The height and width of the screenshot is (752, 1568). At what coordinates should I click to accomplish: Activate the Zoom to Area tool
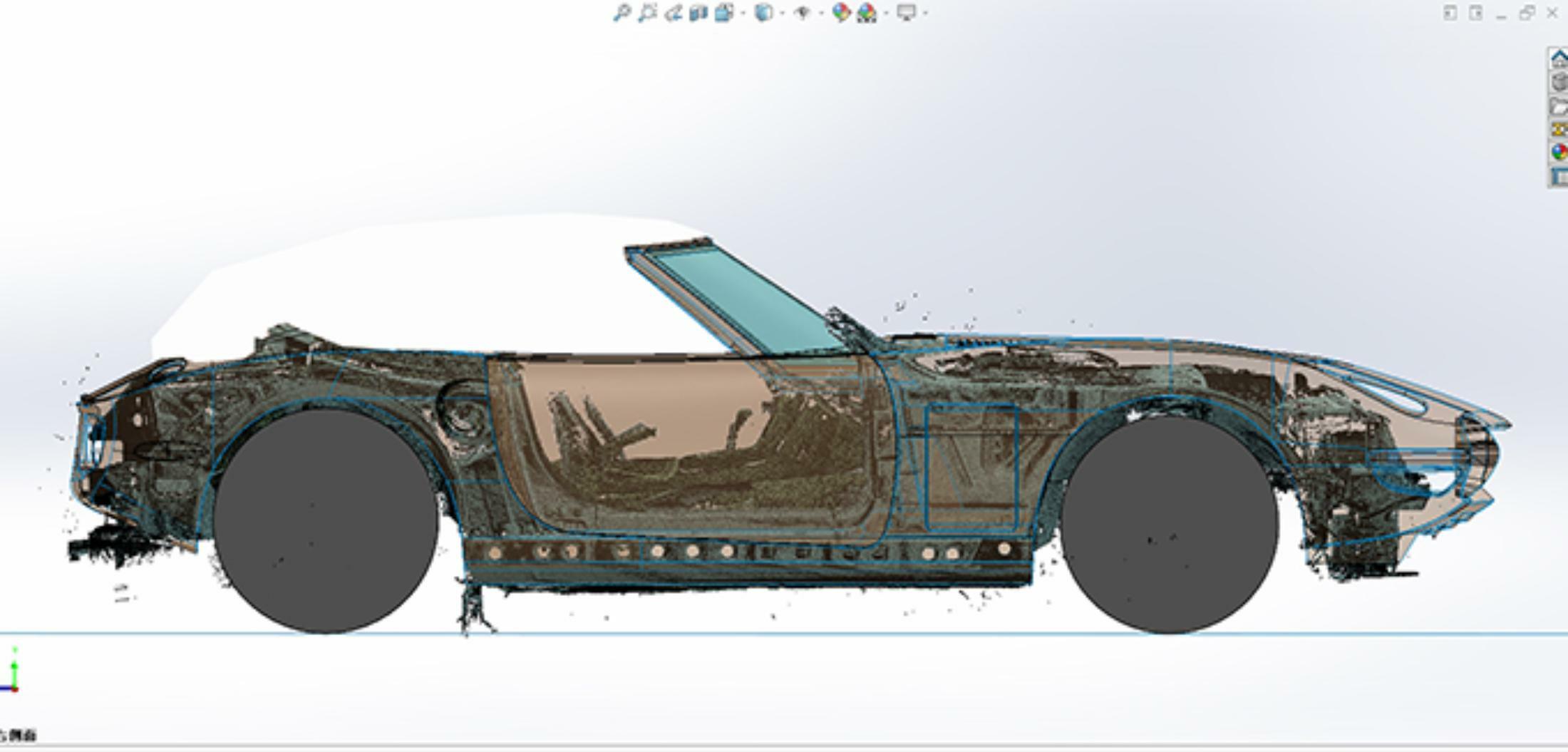(x=647, y=13)
